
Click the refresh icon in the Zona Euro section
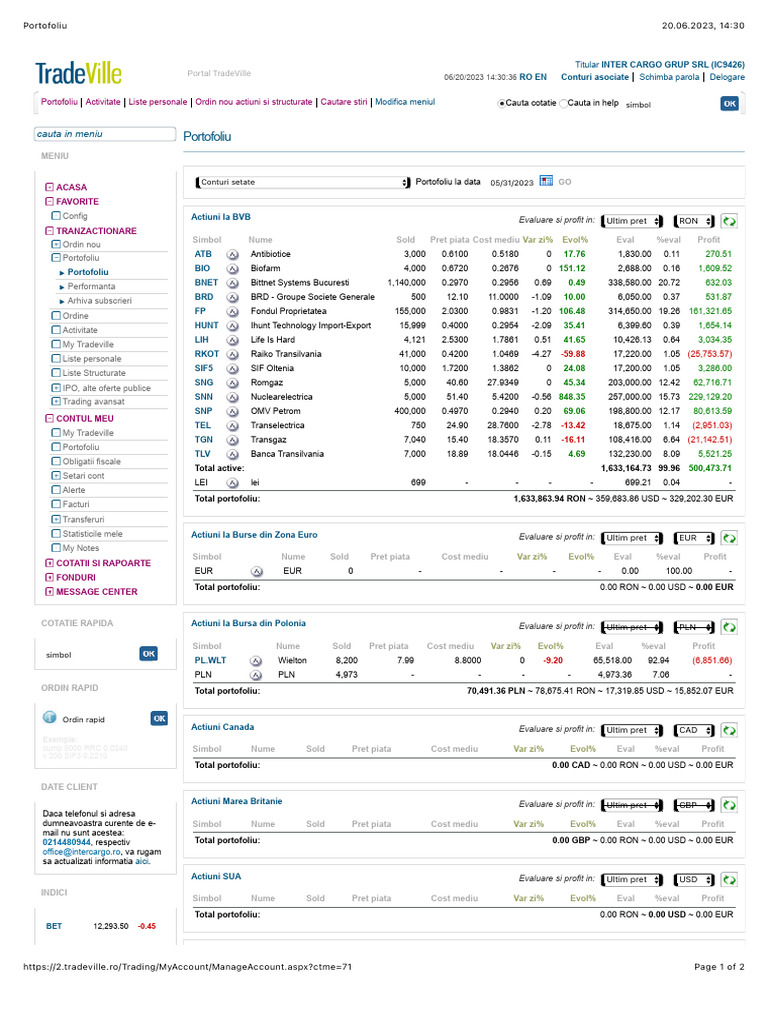pyautogui.click(x=729, y=538)
